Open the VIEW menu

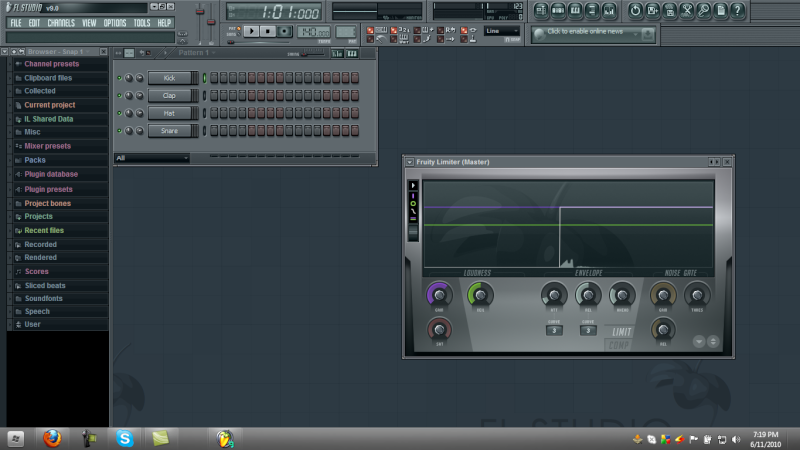(89, 23)
